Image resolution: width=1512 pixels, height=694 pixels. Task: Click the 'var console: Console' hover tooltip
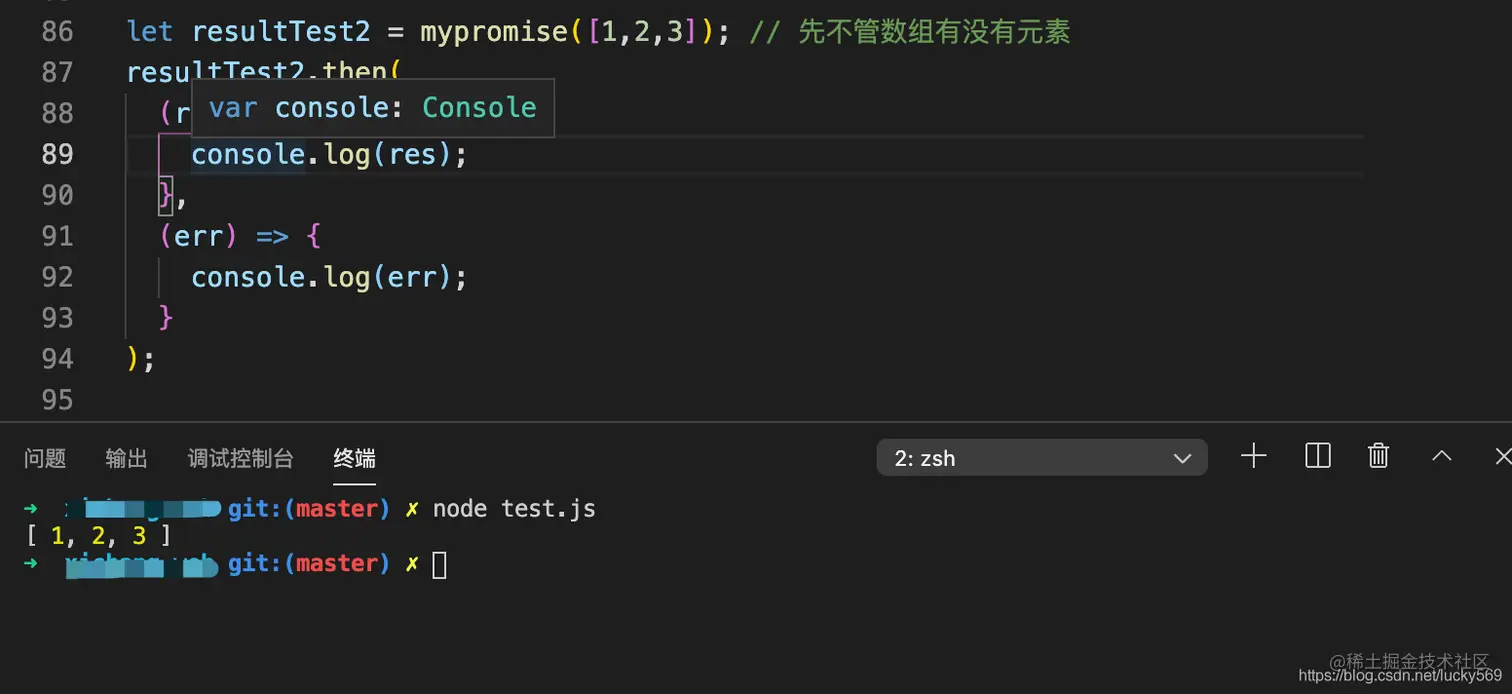coord(372,108)
